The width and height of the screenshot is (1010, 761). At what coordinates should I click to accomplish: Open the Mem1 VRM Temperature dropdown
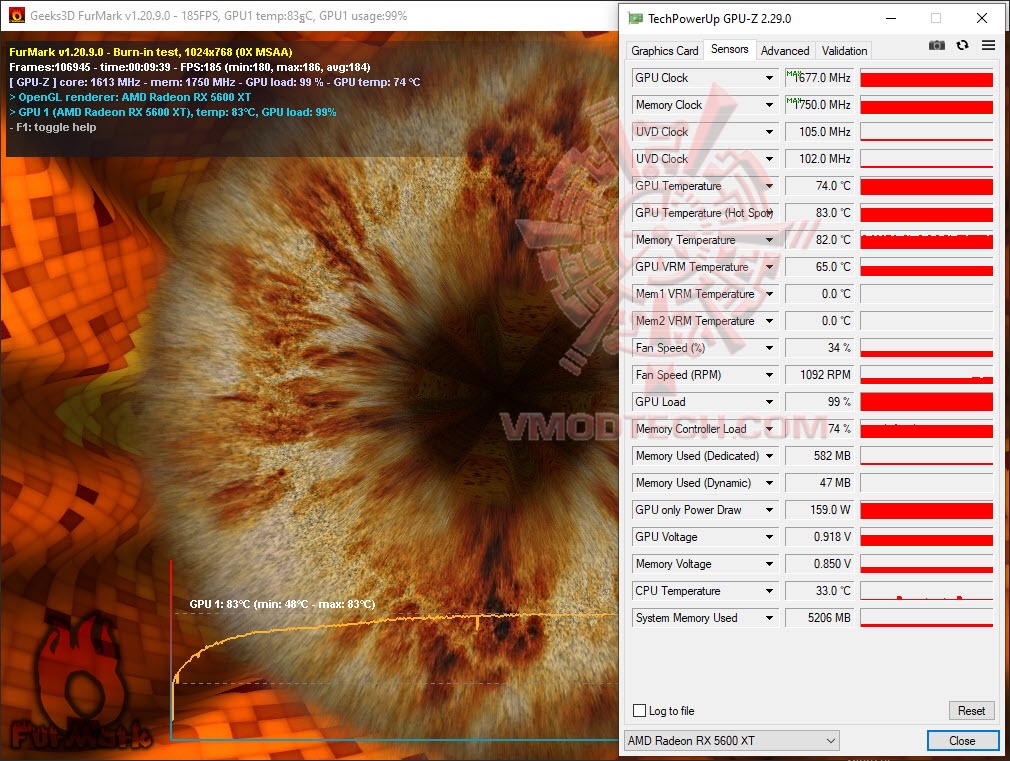(769, 294)
